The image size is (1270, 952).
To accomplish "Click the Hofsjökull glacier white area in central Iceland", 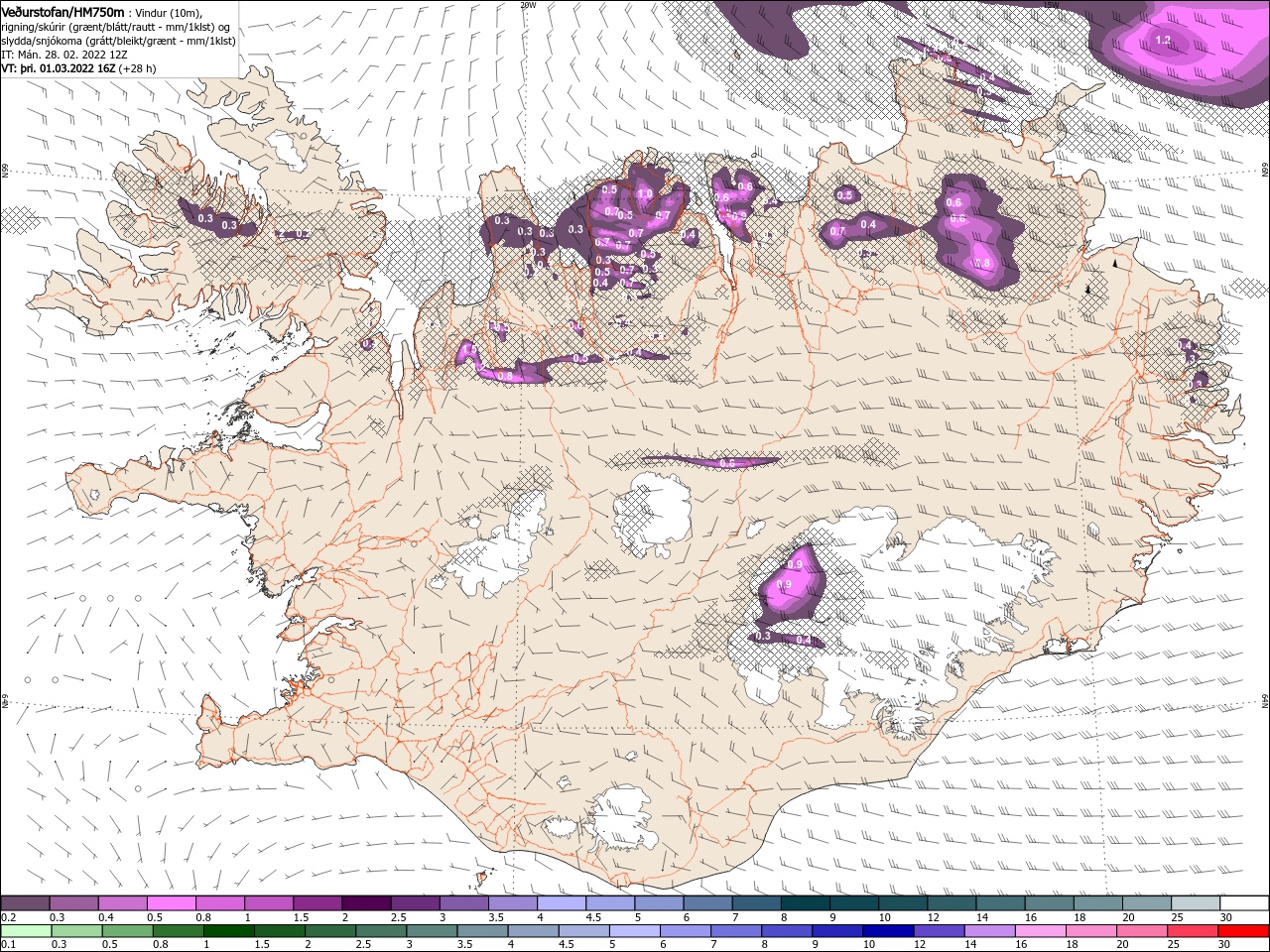I will 652,515.
